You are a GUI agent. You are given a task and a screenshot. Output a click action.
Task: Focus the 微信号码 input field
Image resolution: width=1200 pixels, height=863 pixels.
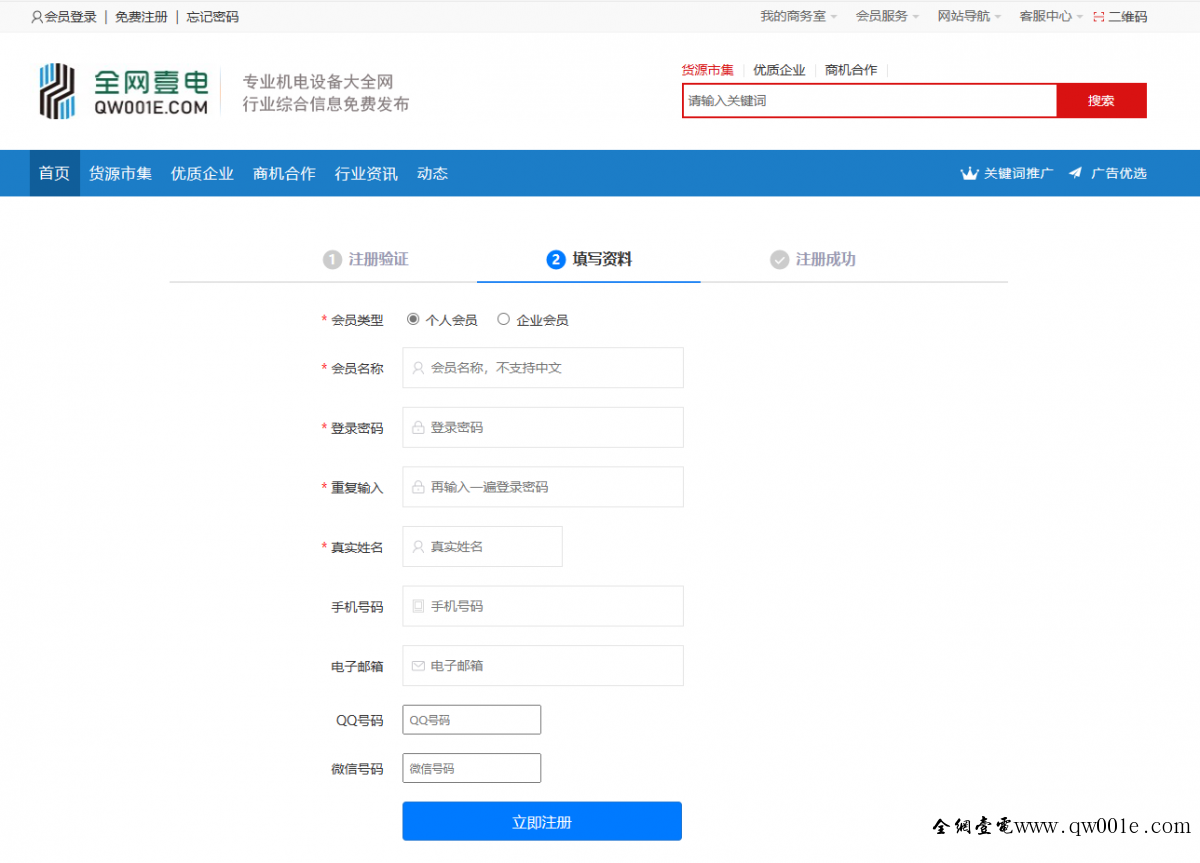[x=472, y=768]
